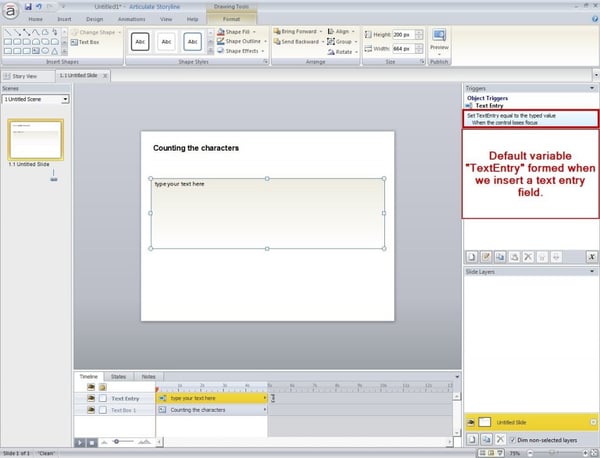
Task: Open the Rotate dropdown
Action: point(342,52)
